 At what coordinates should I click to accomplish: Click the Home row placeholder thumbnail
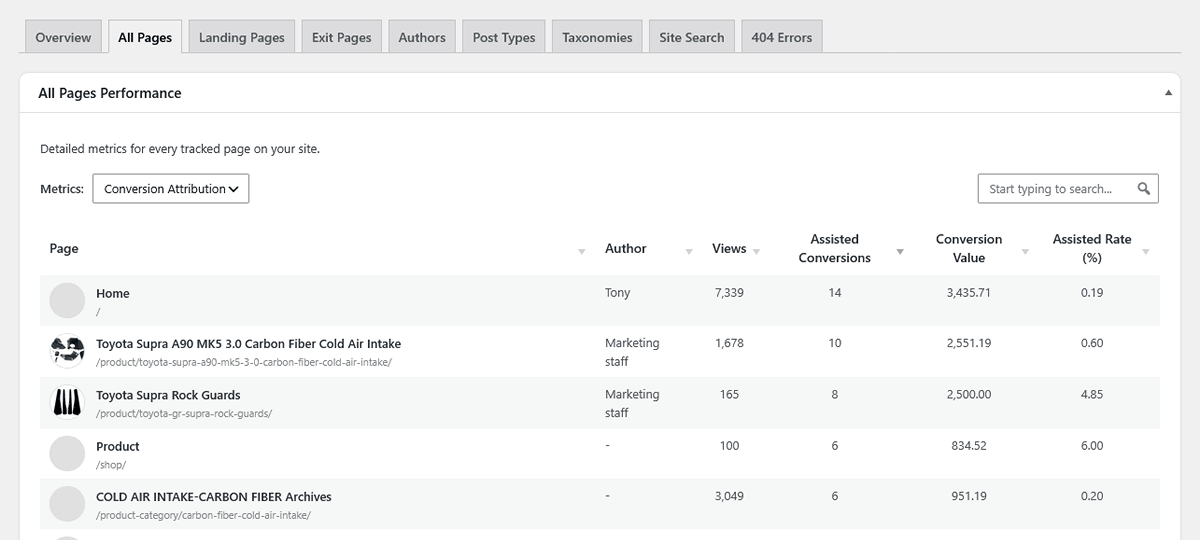click(x=67, y=301)
